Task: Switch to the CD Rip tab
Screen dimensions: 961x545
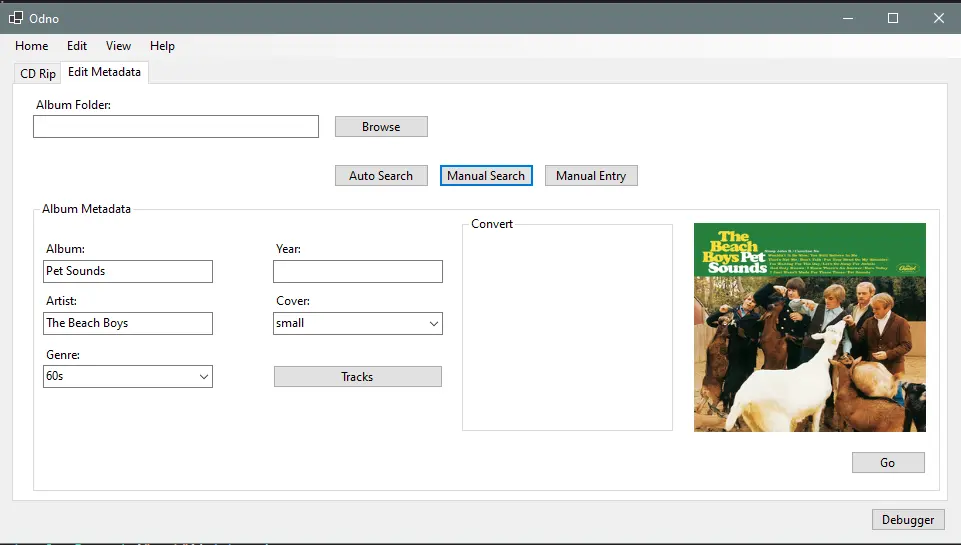Action: pos(37,74)
